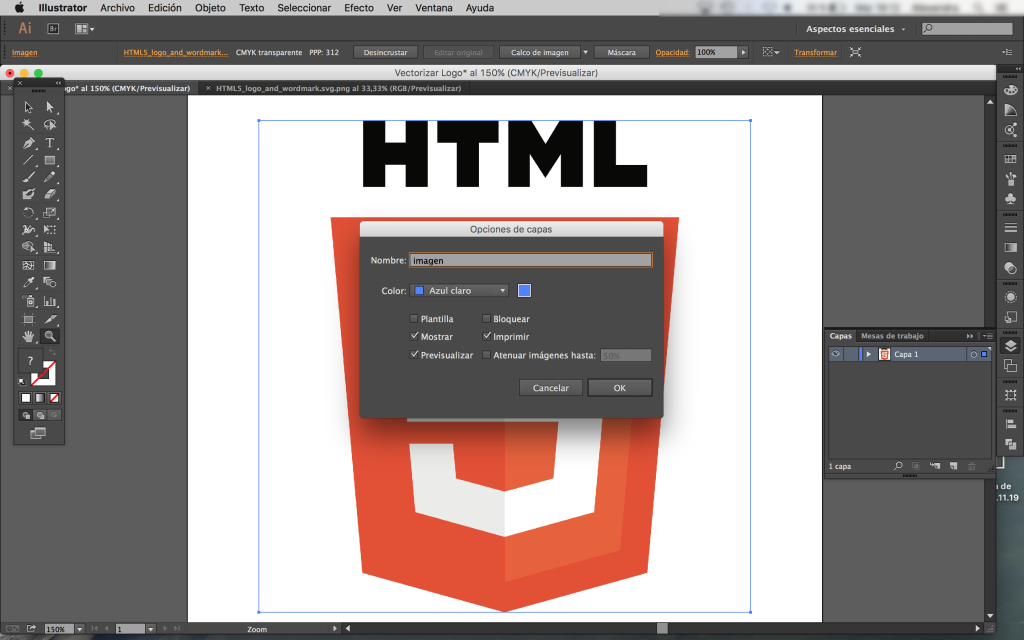The image size is (1024, 640).
Task: Enable the Bloquear checkbox
Action: tap(486, 319)
